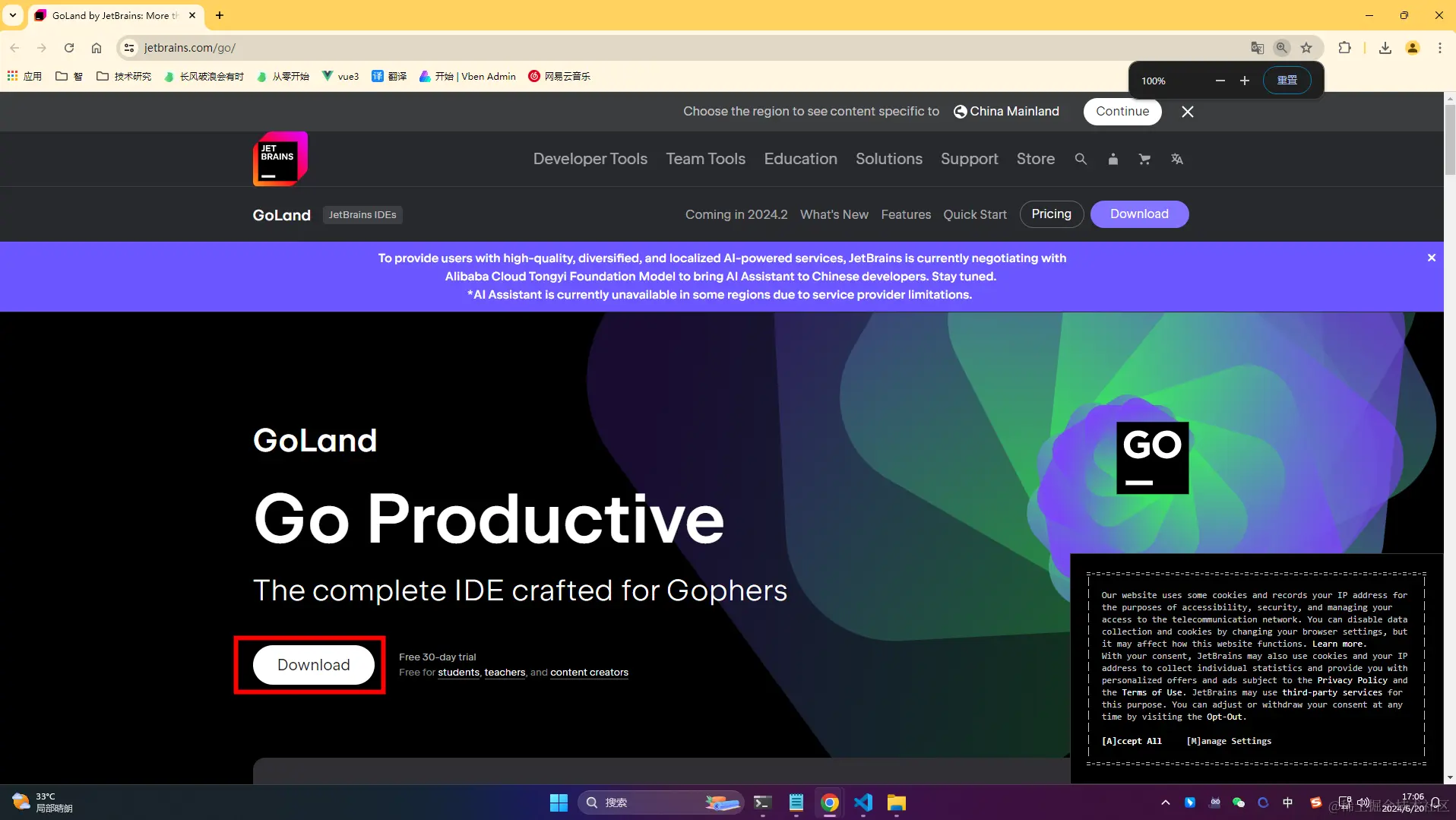Image resolution: width=1456 pixels, height=820 pixels.
Task: Open the browser extensions puzzle icon
Action: (1344, 48)
